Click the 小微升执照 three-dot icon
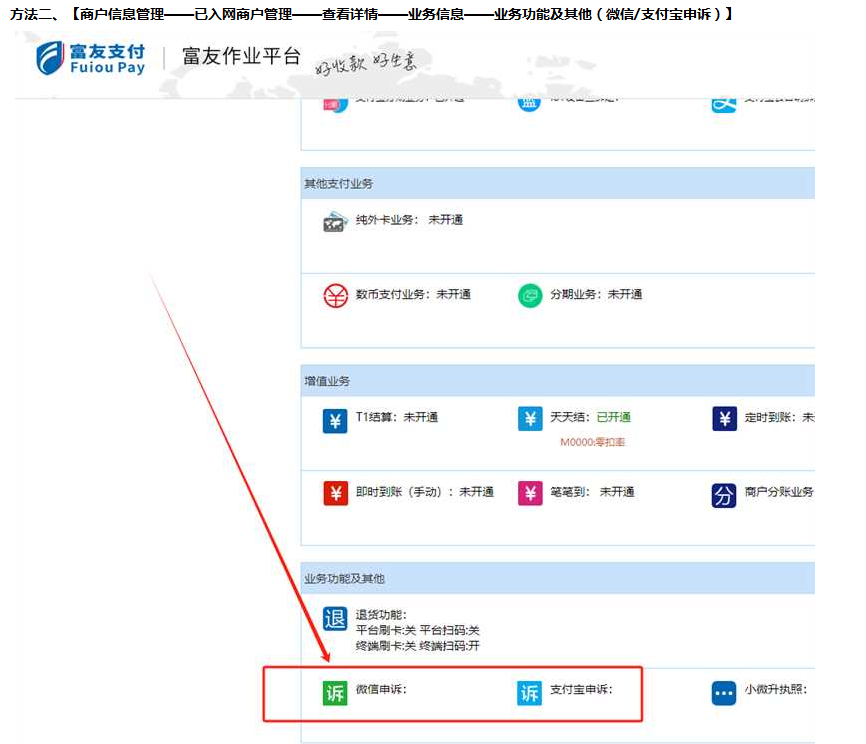 (724, 692)
